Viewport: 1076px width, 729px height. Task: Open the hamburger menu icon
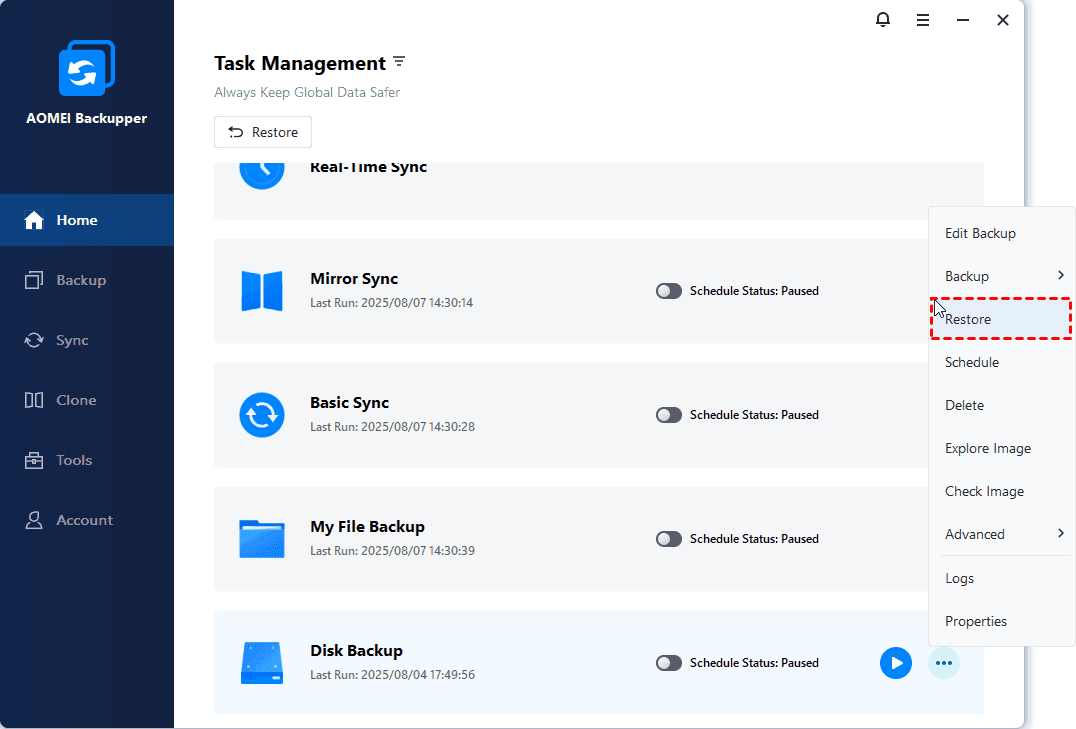[x=923, y=21]
